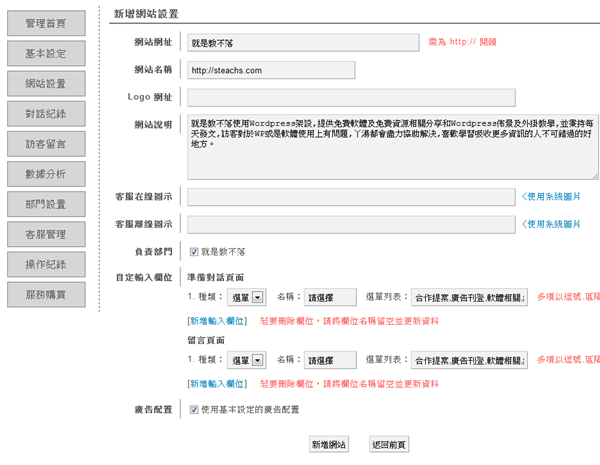Click 名稱 field under 準備對話頁面
This screenshot has height=465, width=600.
coord(330,297)
